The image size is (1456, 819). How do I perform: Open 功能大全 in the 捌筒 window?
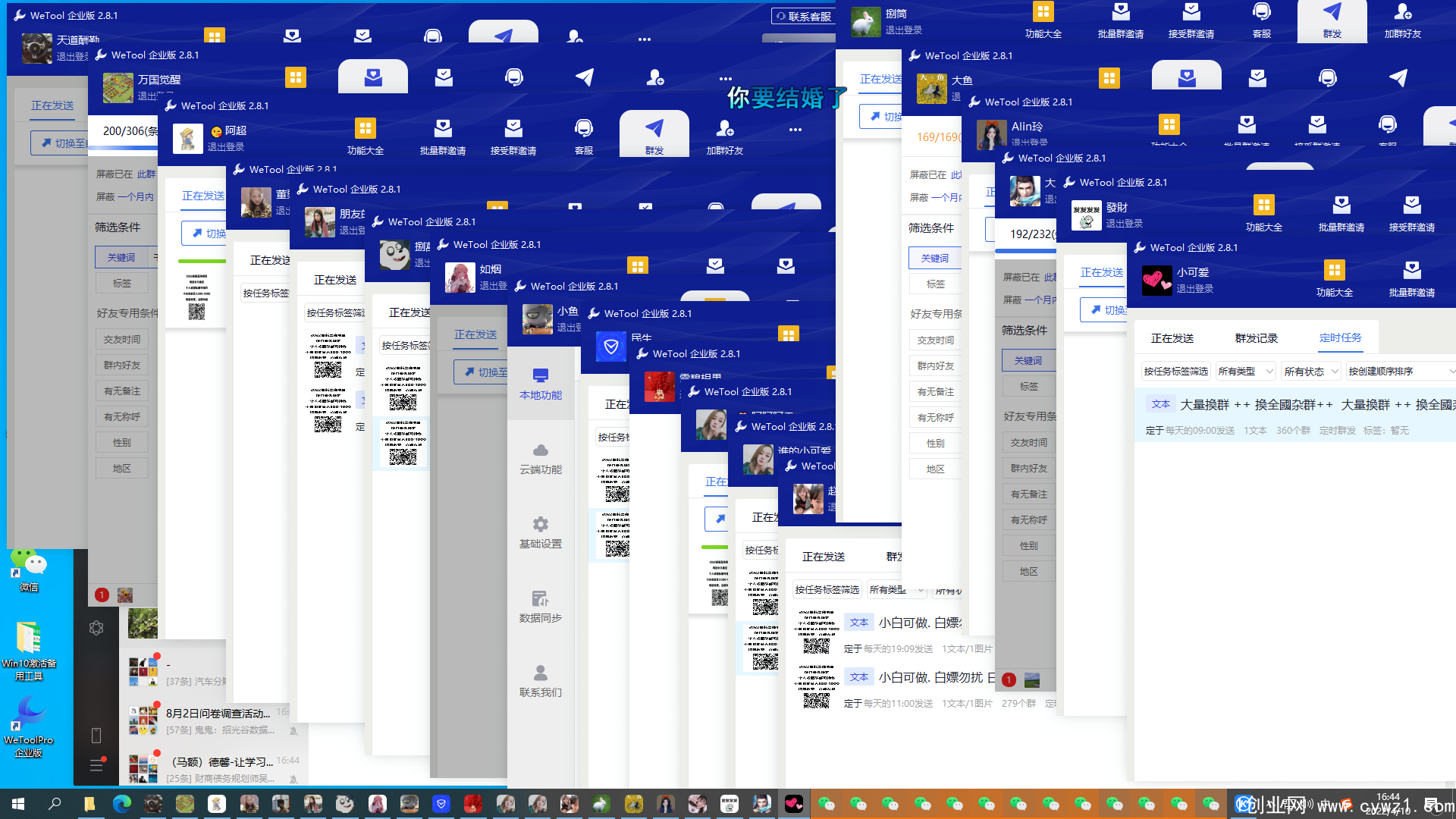coord(1043,20)
